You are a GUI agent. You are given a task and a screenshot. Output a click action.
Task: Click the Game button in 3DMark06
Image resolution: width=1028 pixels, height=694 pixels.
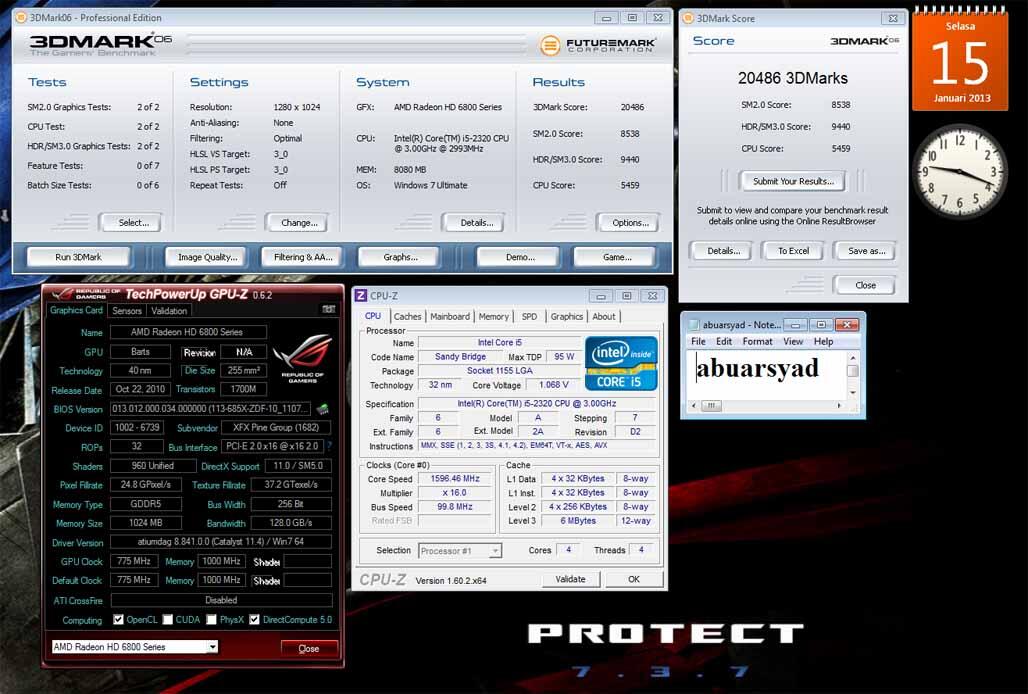(616, 257)
